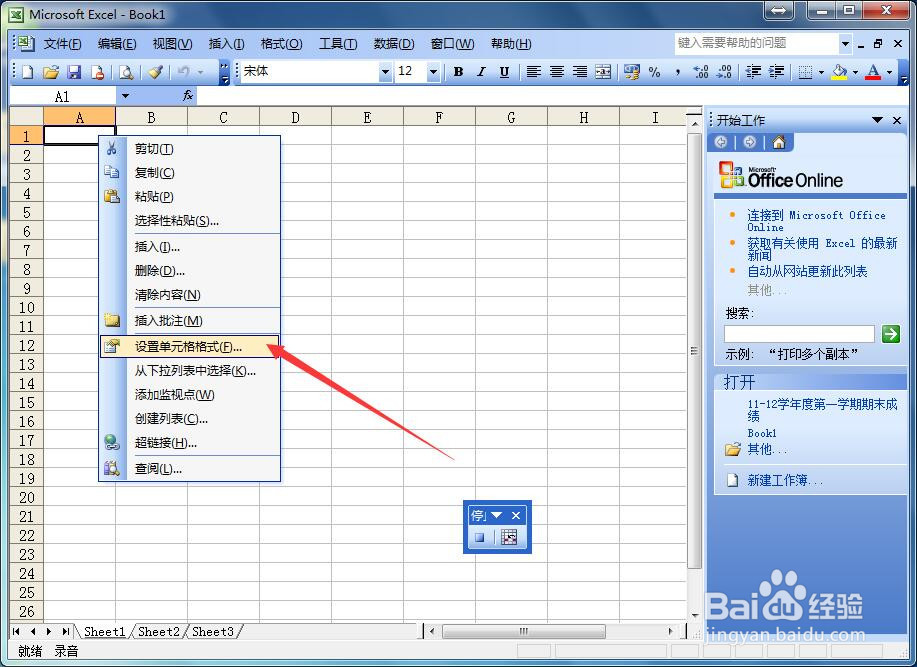Center text in the cell

click(x=557, y=72)
